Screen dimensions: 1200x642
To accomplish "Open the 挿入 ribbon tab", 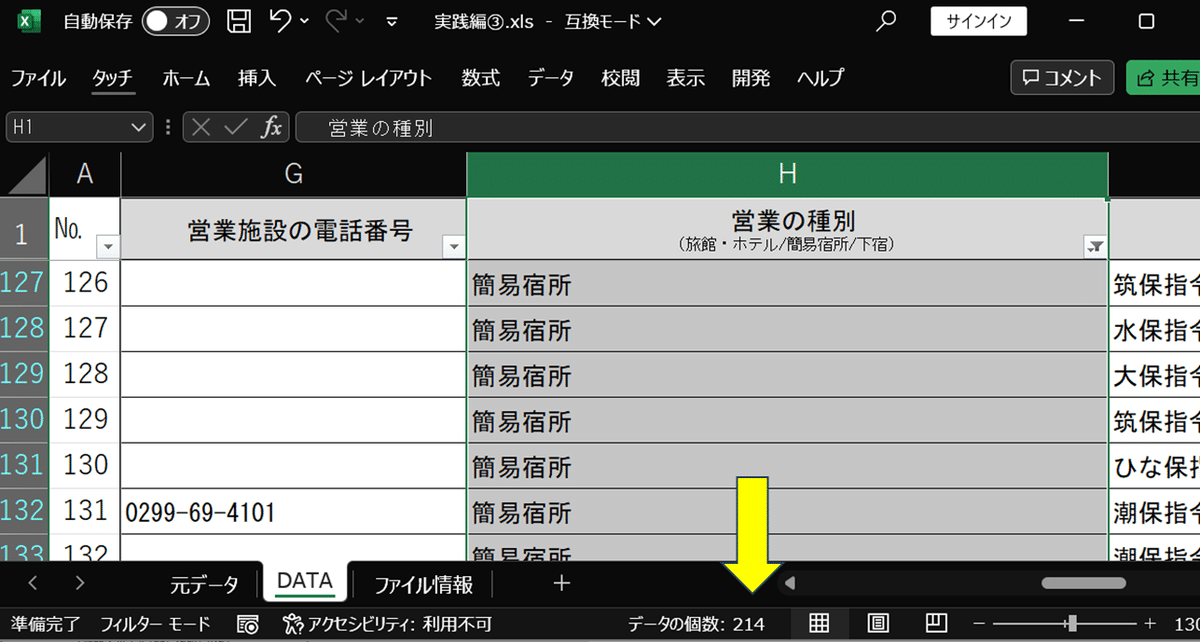I will 257,78.
